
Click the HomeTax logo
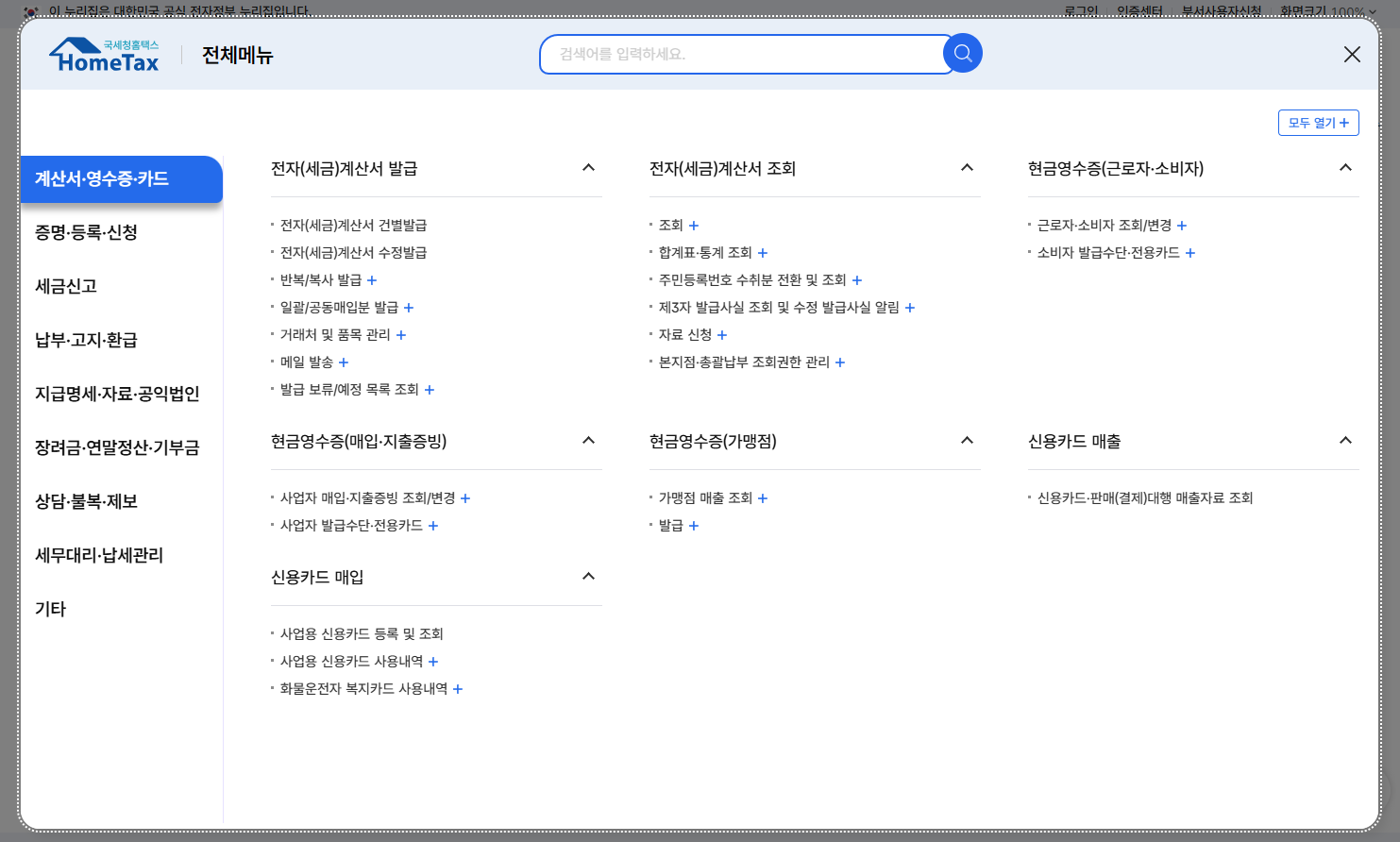[x=104, y=55]
